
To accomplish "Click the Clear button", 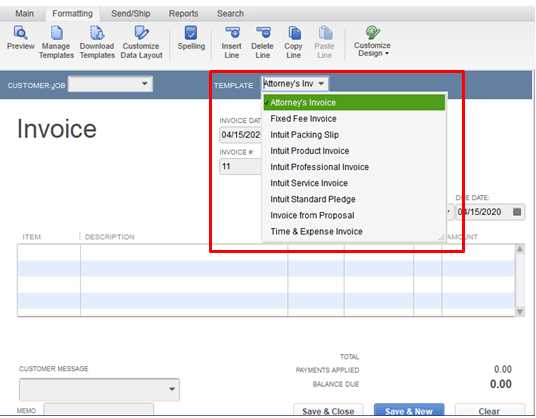I will pyautogui.click(x=490, y=411).
